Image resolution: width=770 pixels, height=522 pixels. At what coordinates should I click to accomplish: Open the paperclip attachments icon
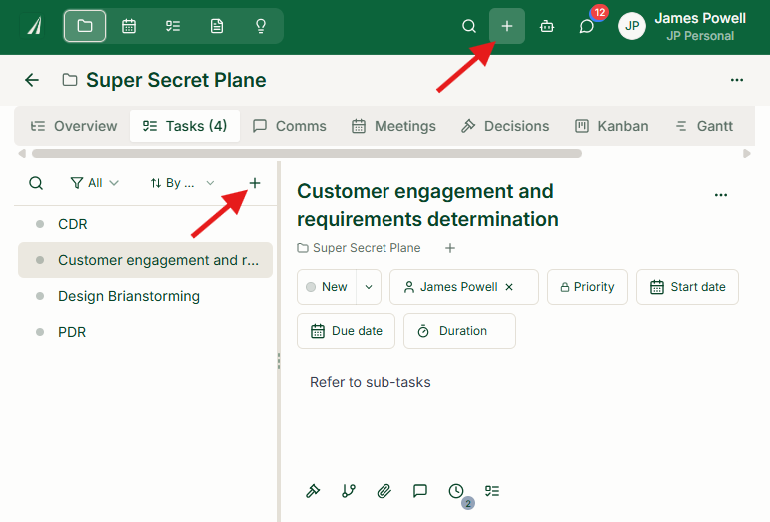[x=384, y=491]
